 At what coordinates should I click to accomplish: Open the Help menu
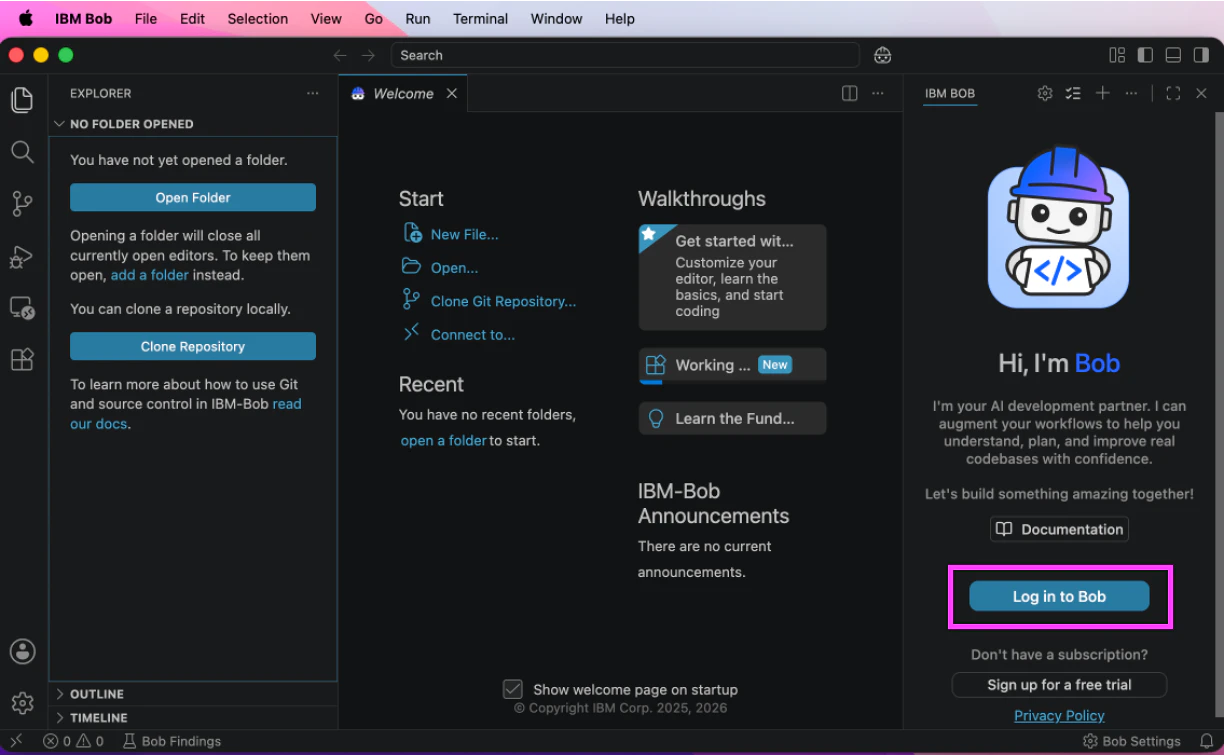[620, 19]
